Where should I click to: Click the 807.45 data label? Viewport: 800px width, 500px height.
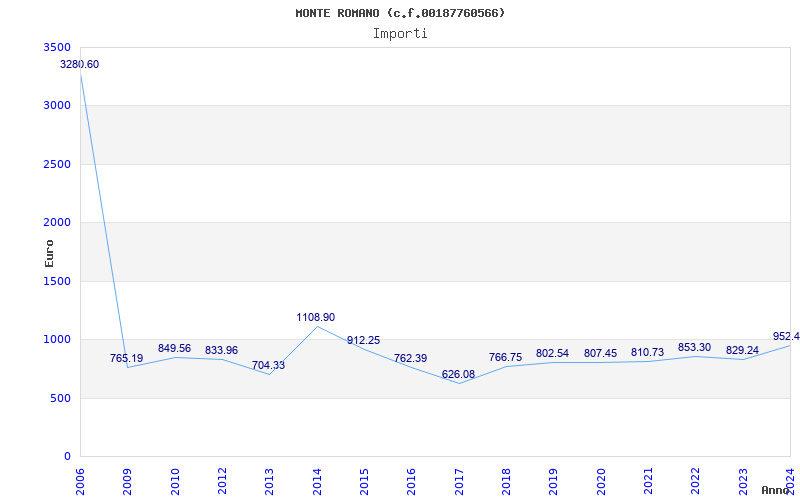coord(601,353)
